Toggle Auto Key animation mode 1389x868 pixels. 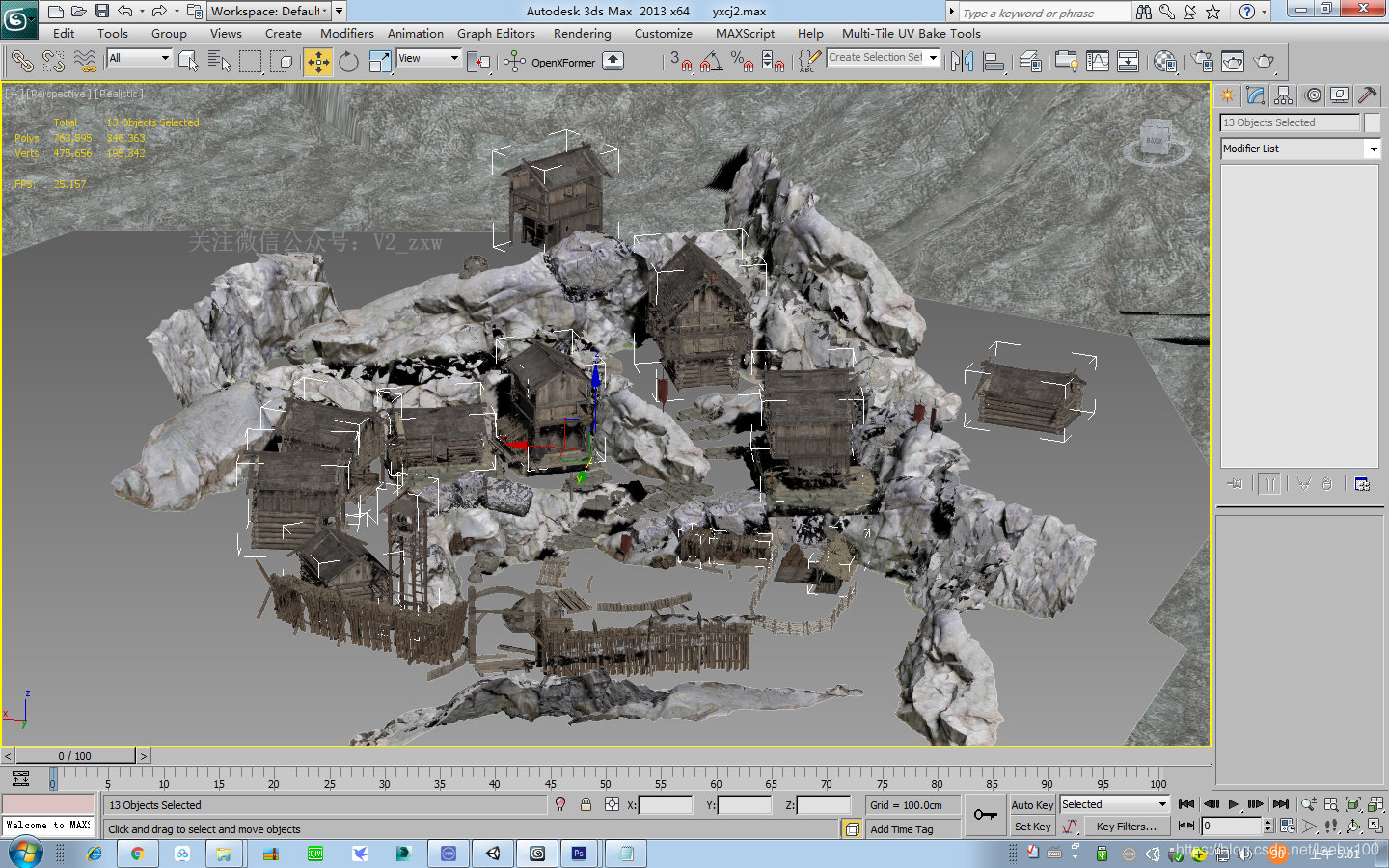pos(1032,804)
